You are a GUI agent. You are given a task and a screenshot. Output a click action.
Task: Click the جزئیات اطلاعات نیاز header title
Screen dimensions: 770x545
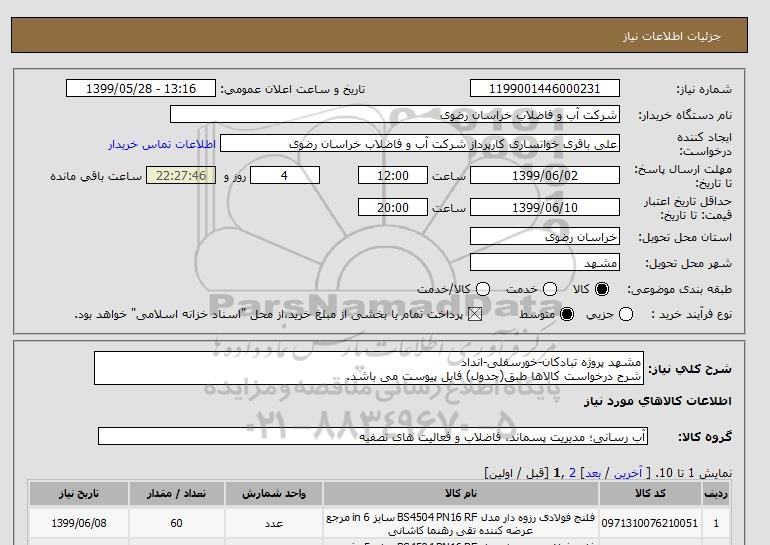pyautogui.click(x=671, y=36)
